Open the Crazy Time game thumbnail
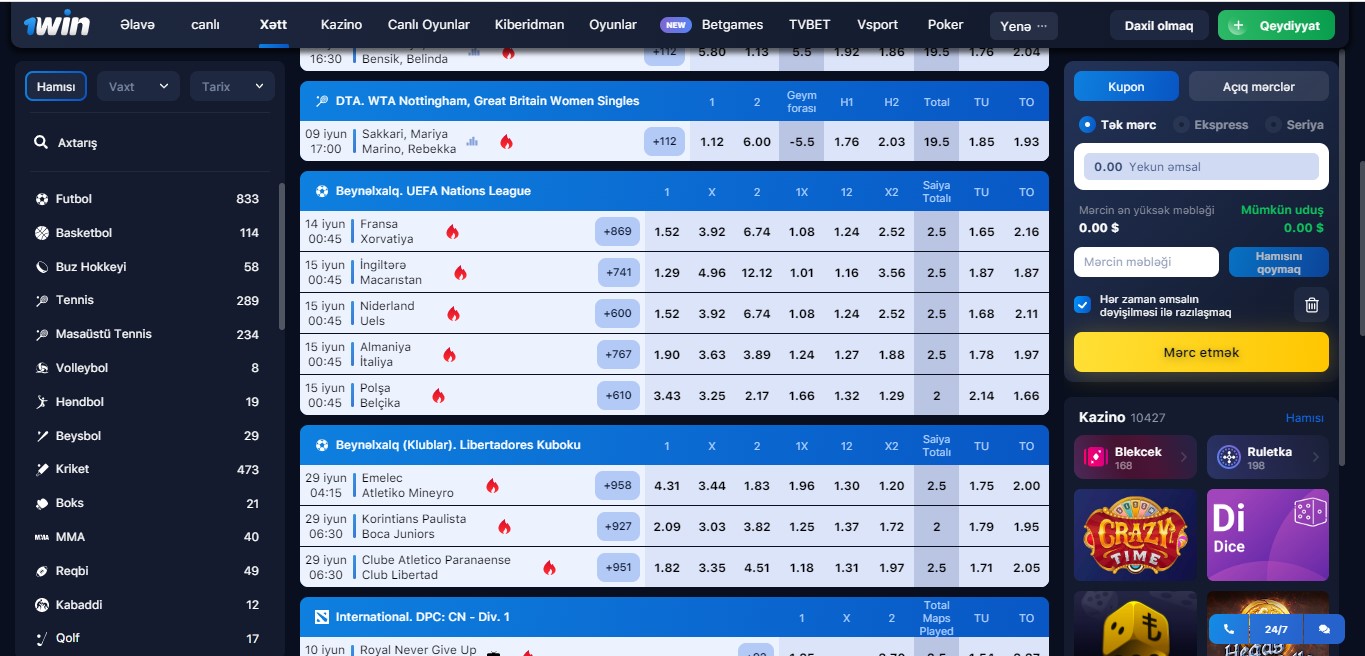The width and height of the screenshot is (1365, 656). pyautogui.click(x=1135, y=535)
